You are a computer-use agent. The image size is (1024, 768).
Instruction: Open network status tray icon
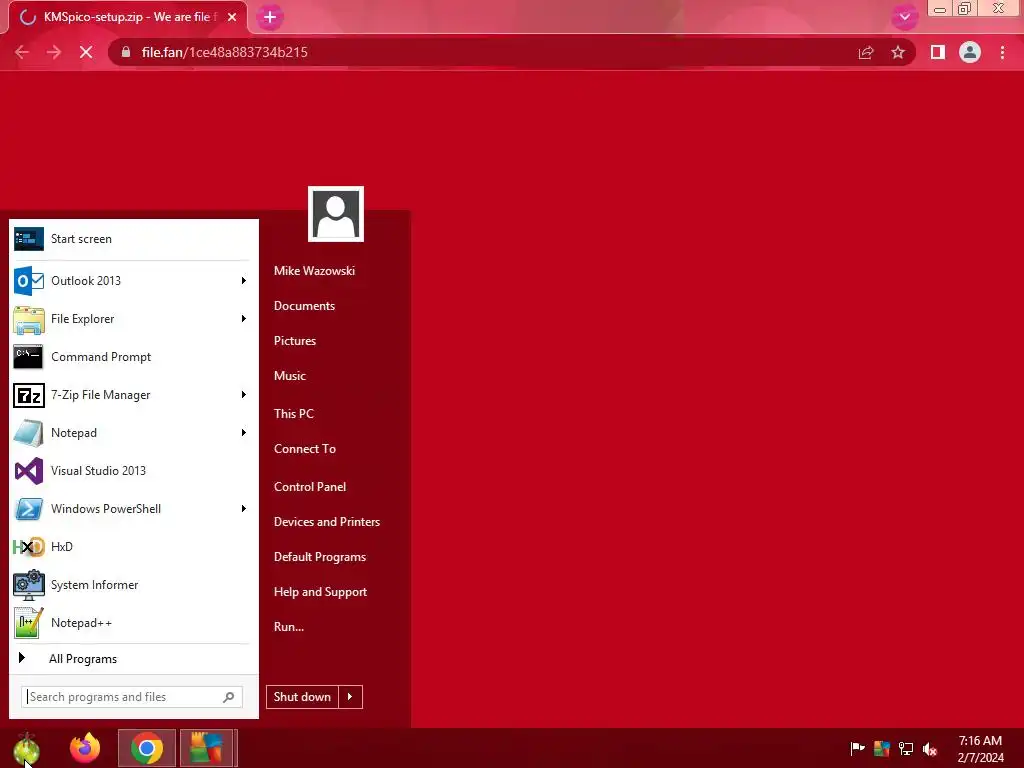(x=906, y=748)
